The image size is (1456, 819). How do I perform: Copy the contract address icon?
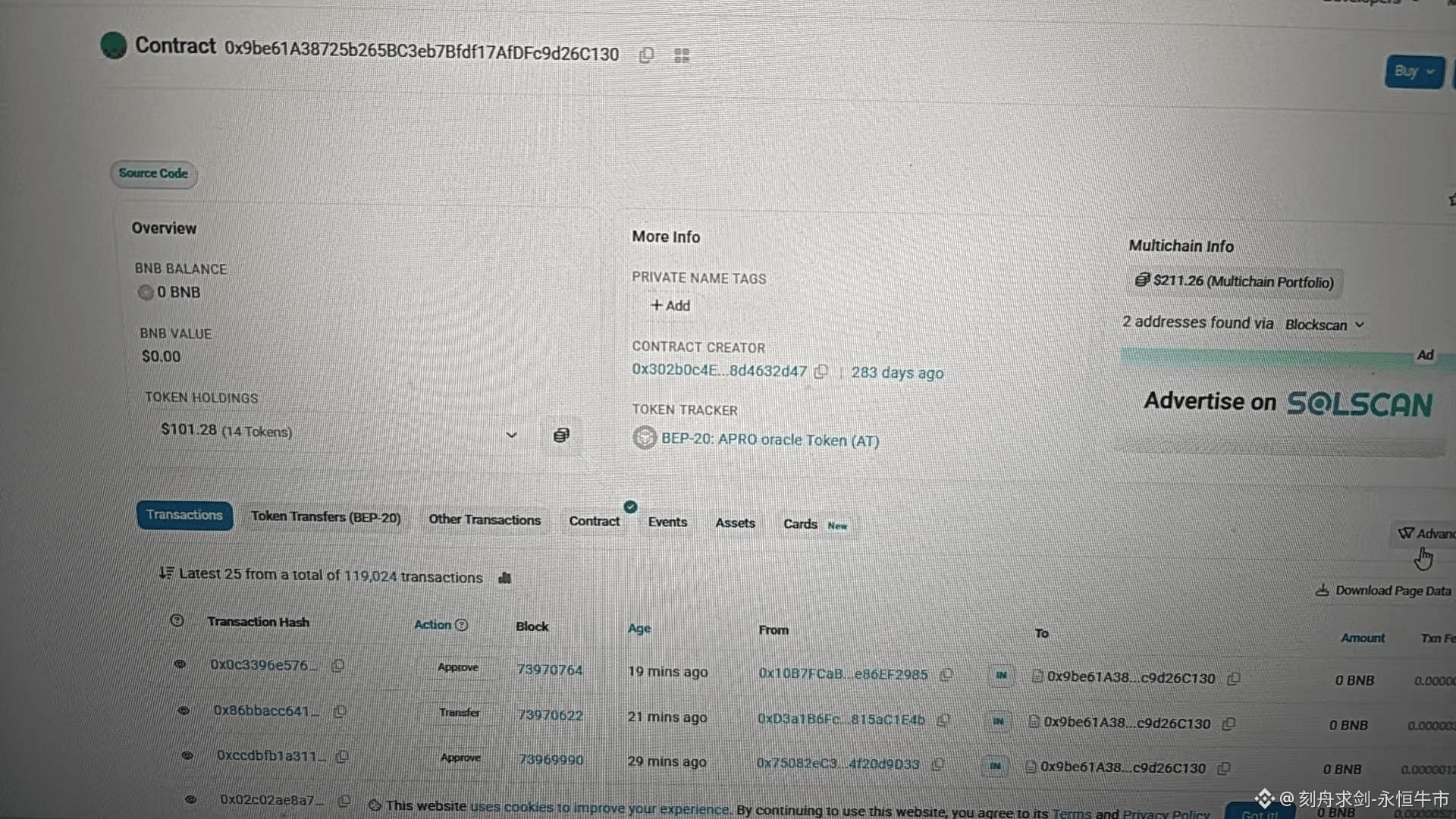coord(646,55)
